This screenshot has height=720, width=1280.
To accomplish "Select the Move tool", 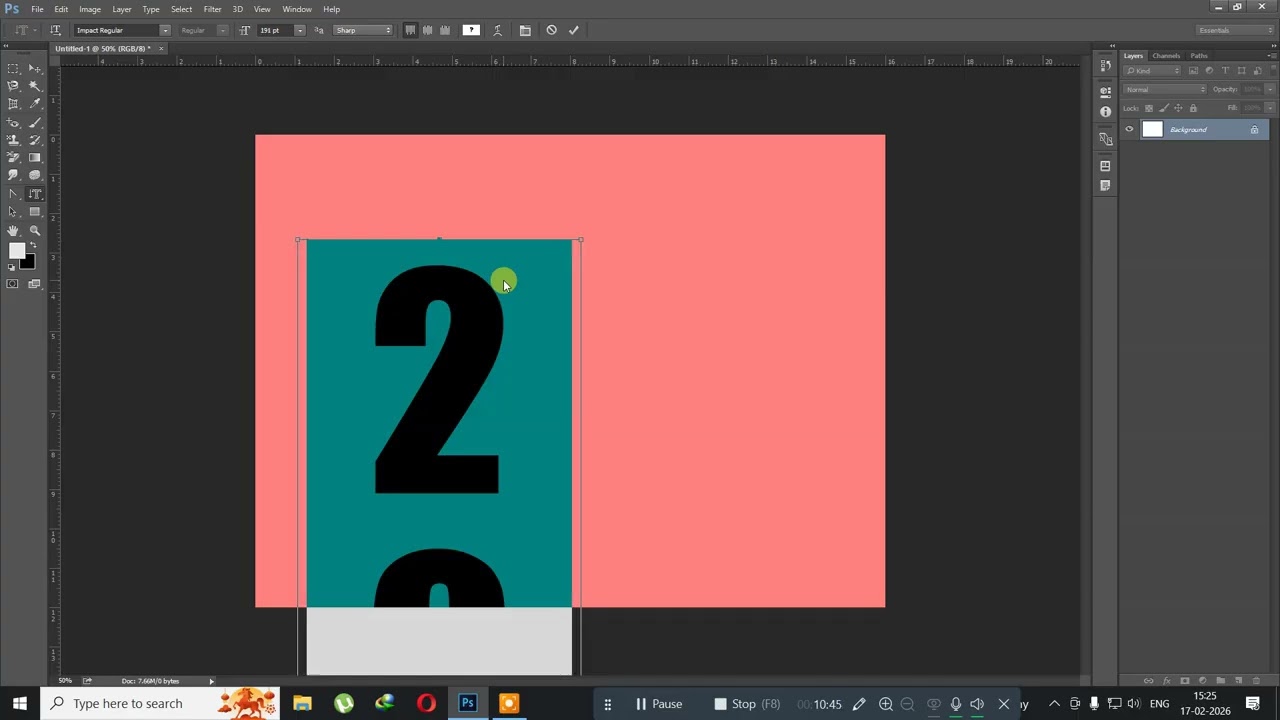I will 35,68.
